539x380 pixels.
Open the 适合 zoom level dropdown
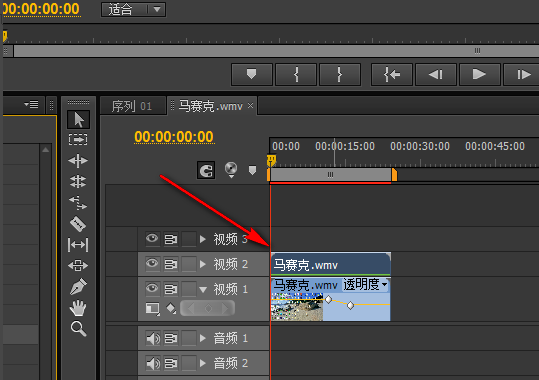134,9
